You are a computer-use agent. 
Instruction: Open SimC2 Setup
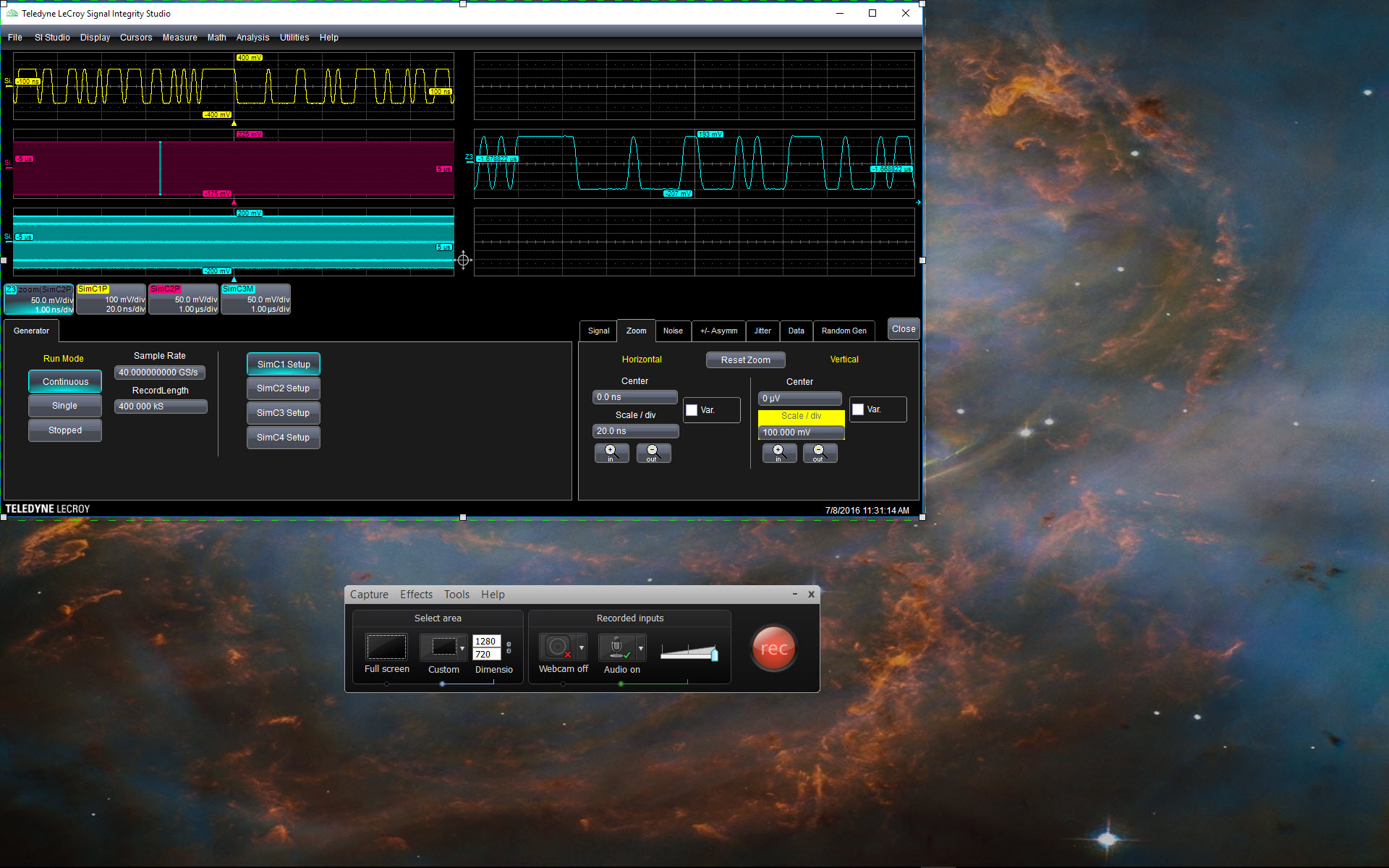pyautogui.click(x=284, y=388)
